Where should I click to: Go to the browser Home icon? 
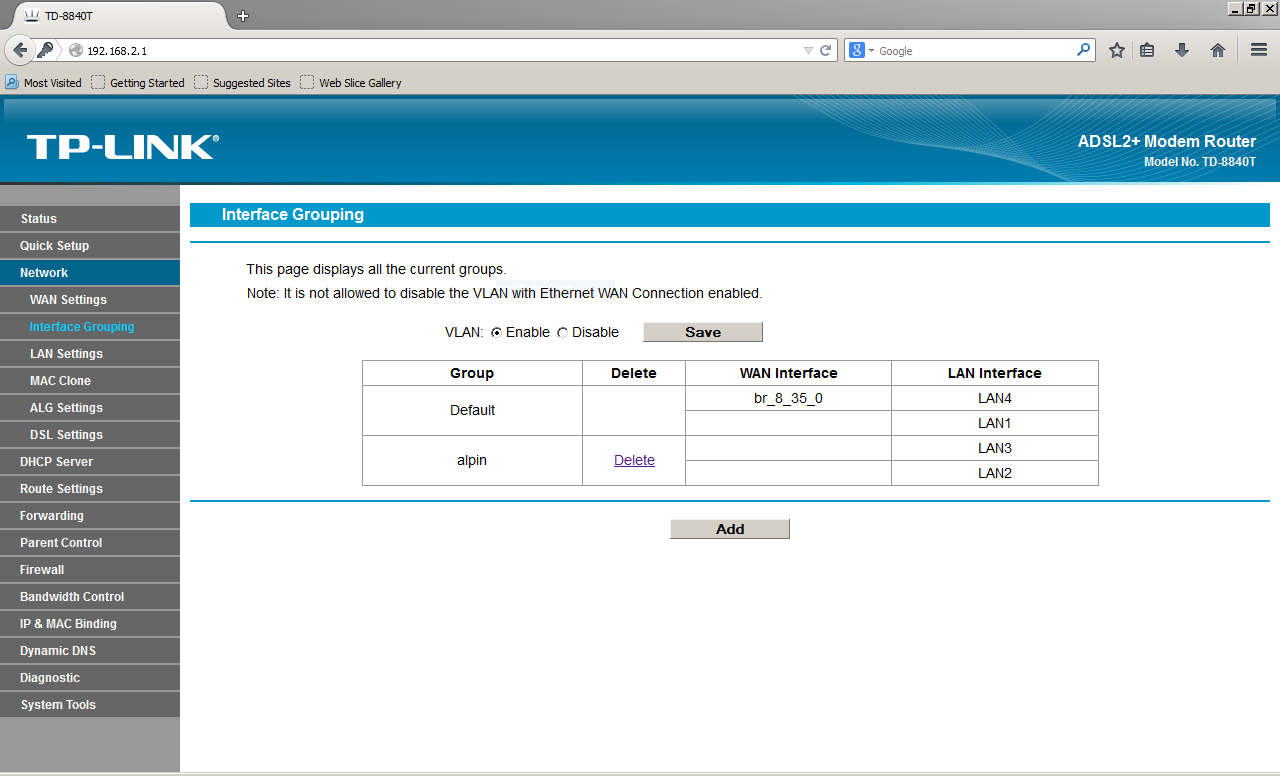[x=1218, y=50]
